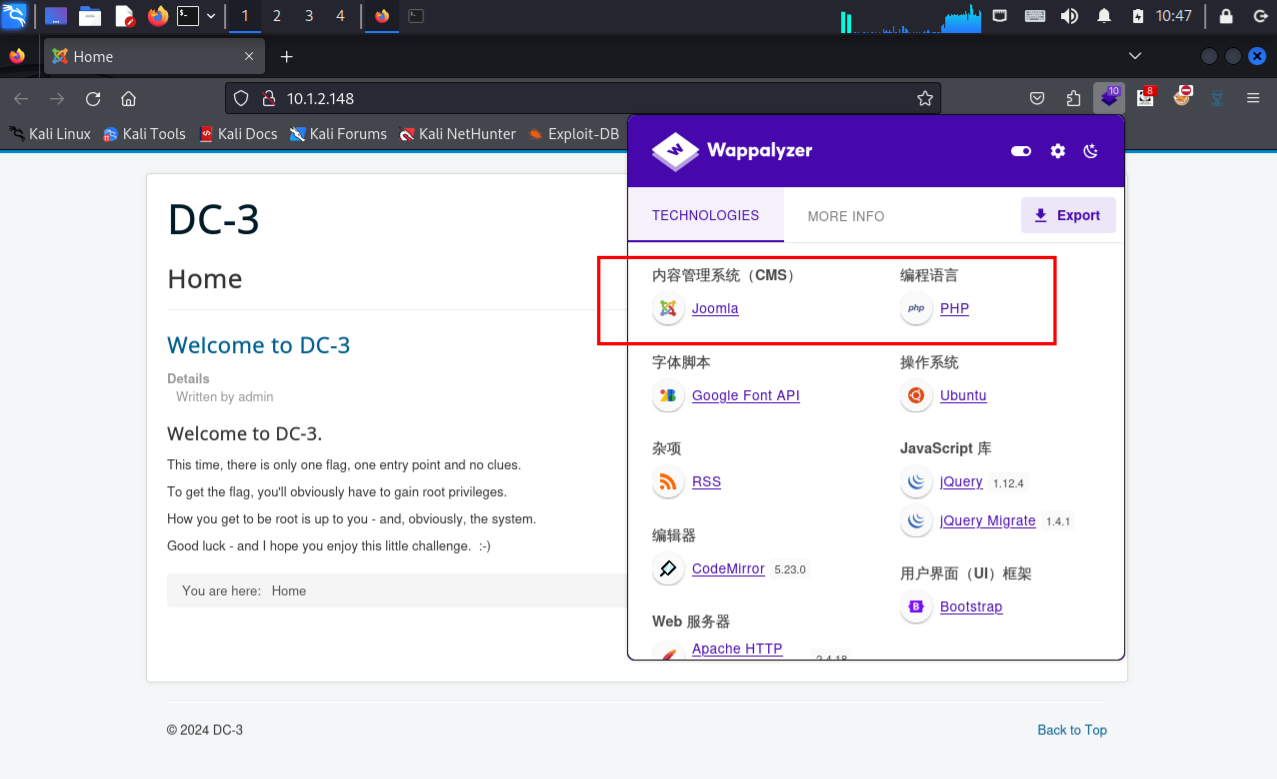Click the address bar showing 10.1.2.148
The width and height of the screenshot is (1277, 779).
[585, 98]
